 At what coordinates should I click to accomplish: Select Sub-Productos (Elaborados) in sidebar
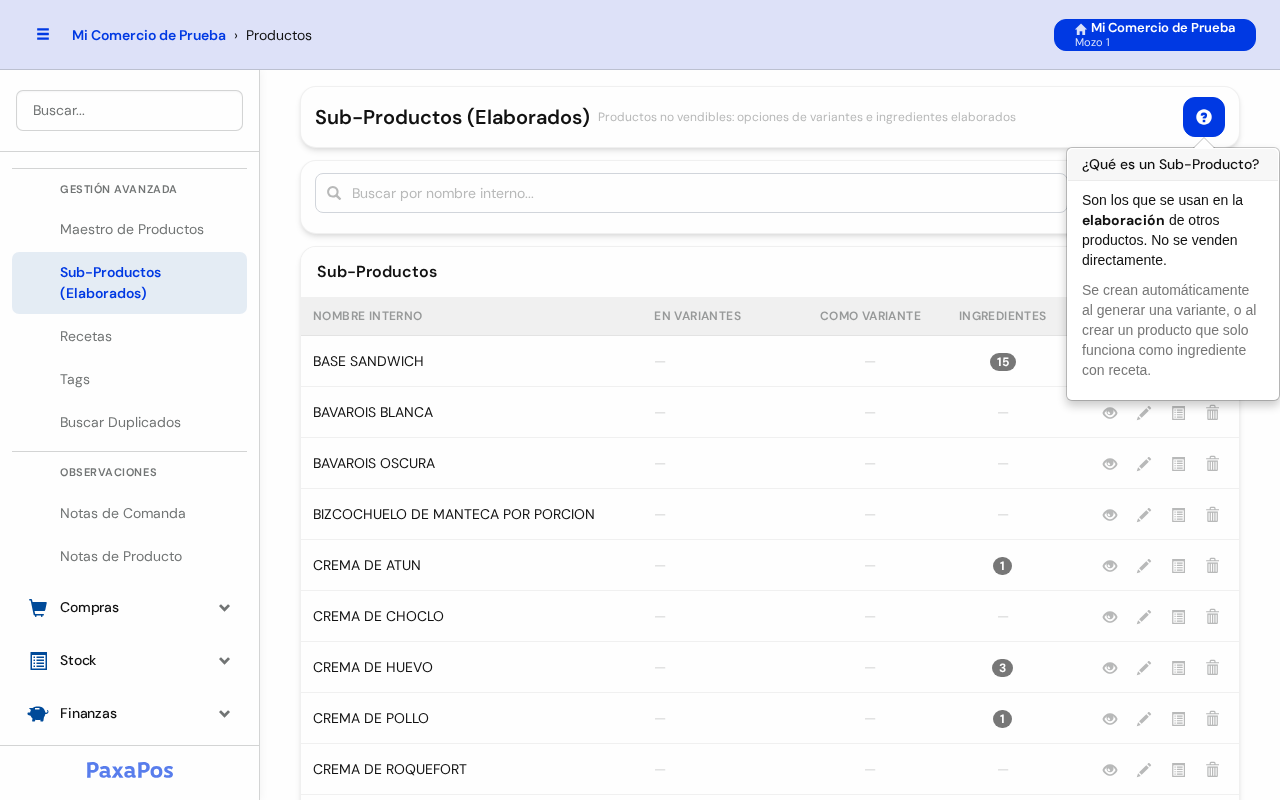click(129, 283)
